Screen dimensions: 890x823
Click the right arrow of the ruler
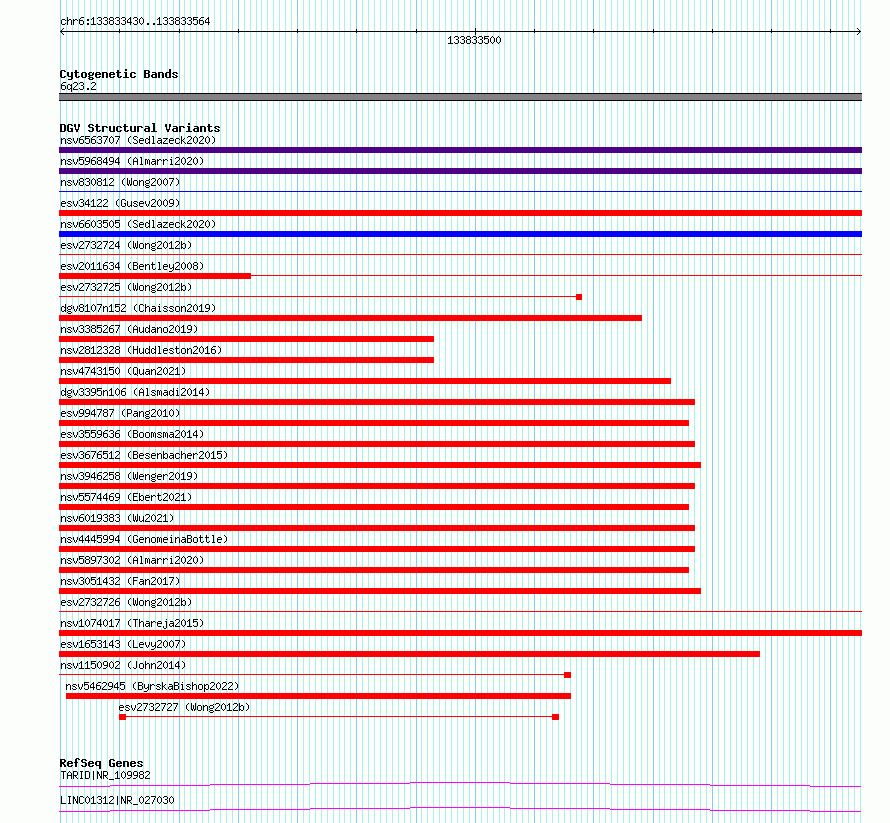click(859, 32)
